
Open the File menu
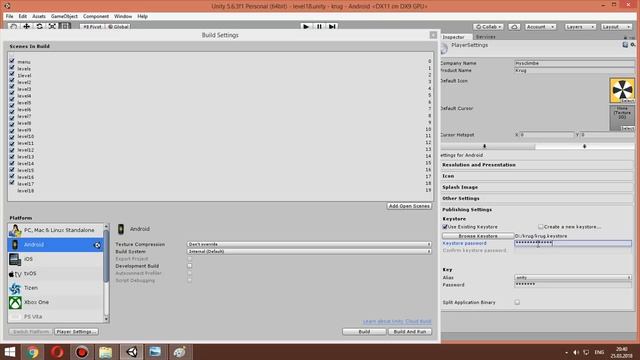coord(9,16)
